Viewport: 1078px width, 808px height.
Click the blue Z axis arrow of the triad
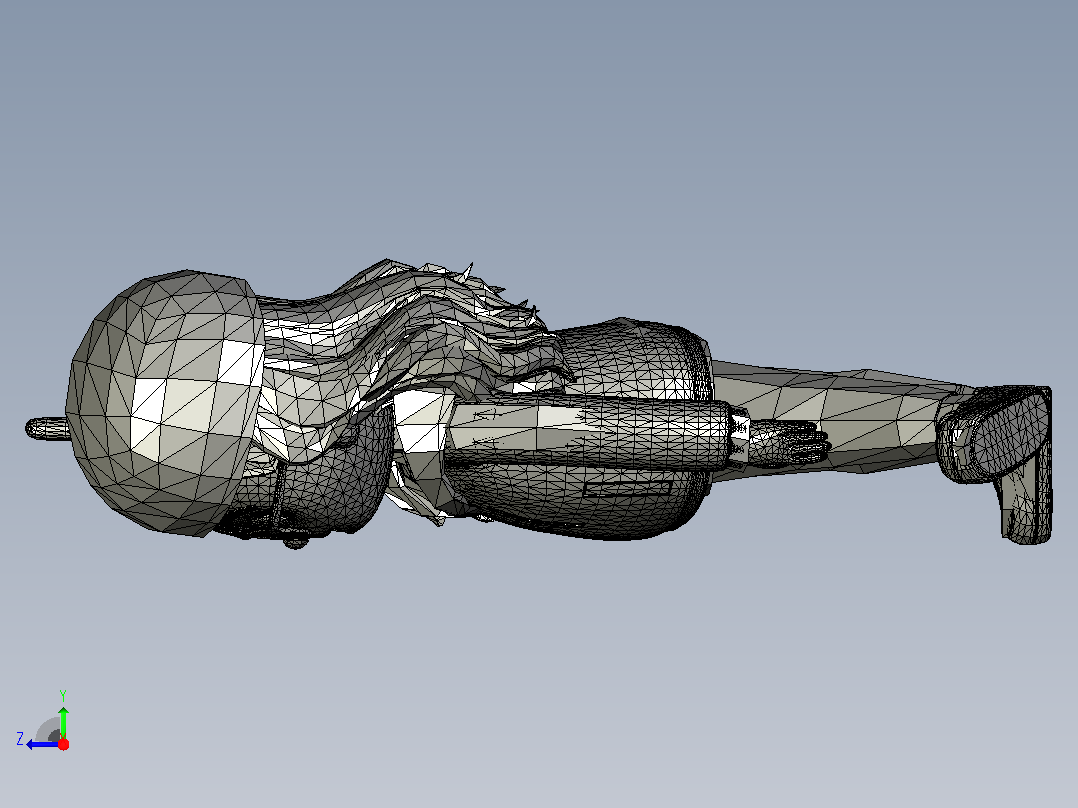[x=40, y=744]
